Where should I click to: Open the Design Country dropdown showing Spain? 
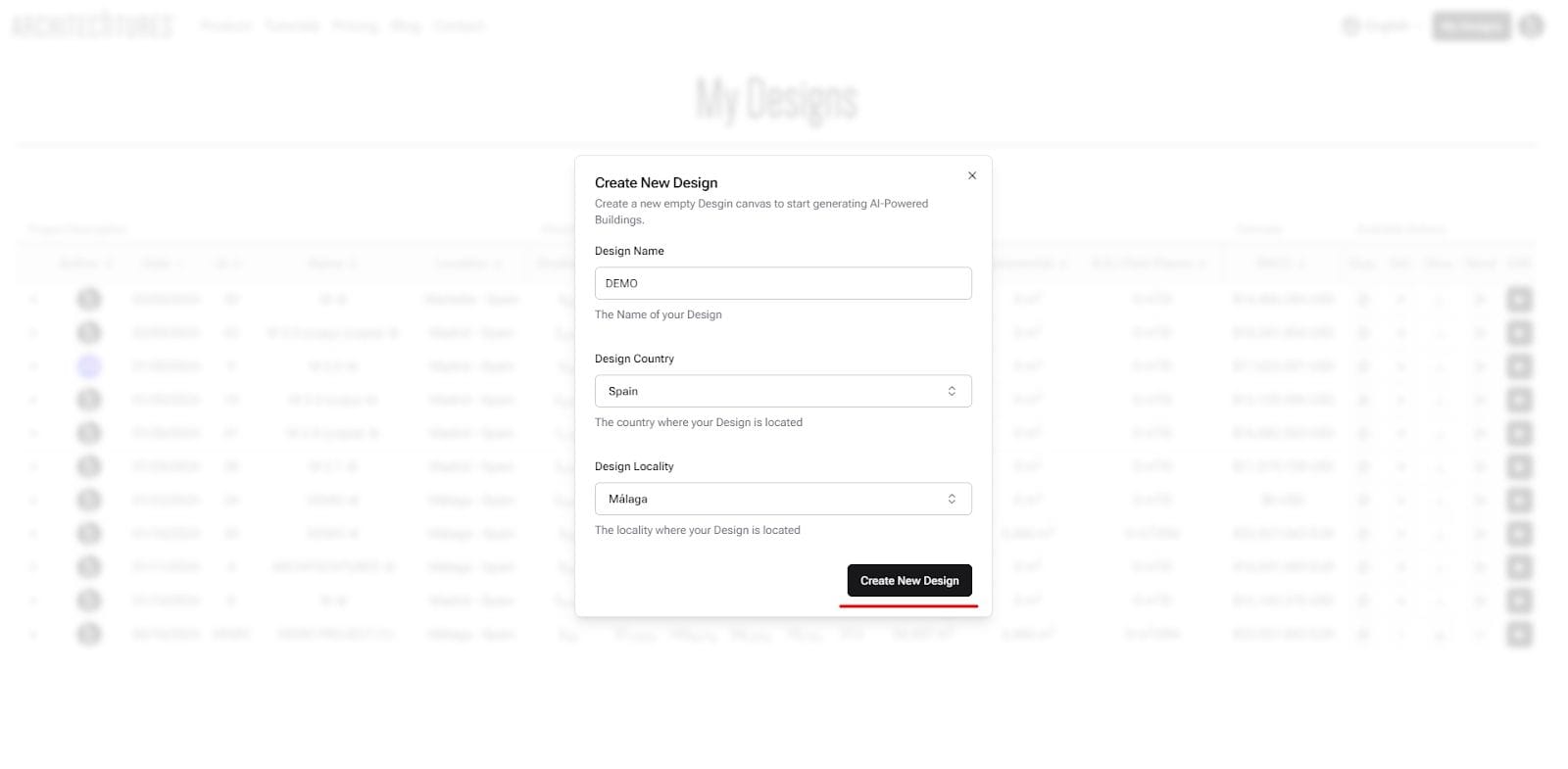click(783, 390)
